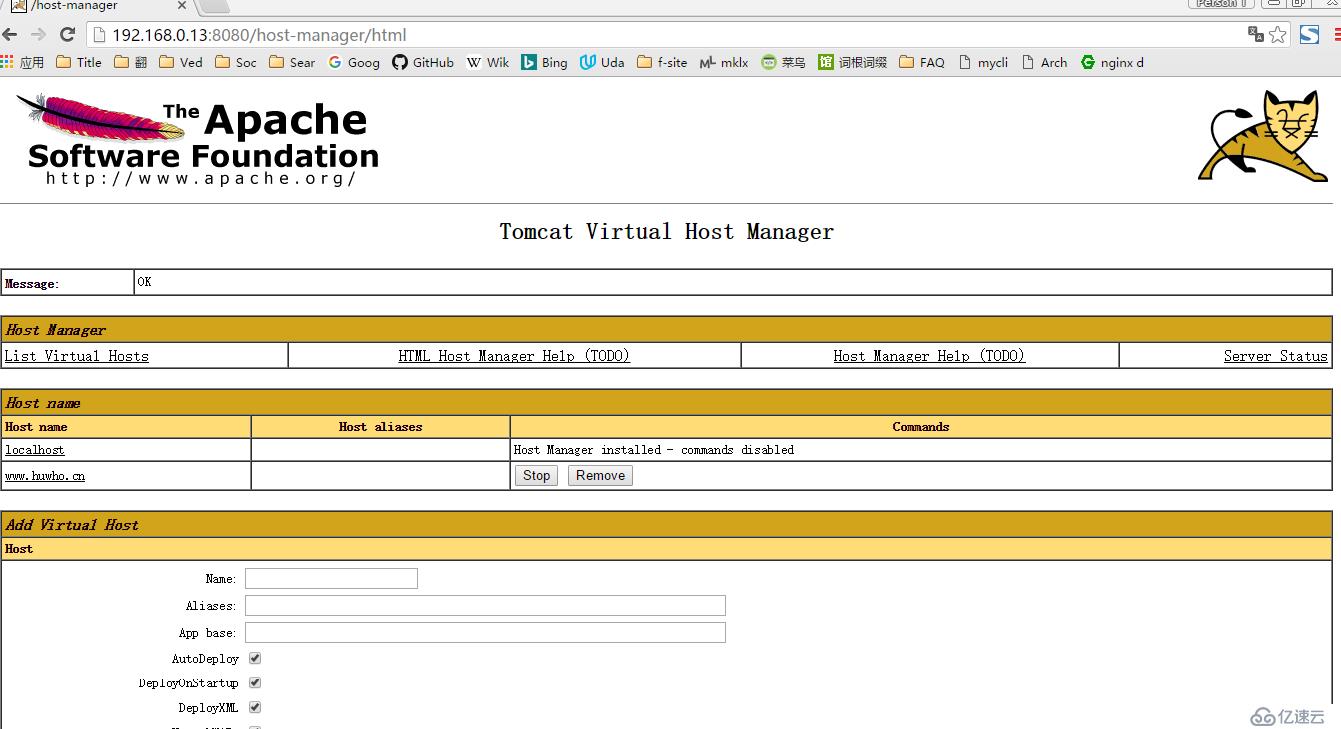Open the www.huwho.cn host link
This screenshot has width=1341, height=729.
[x=45, y=476]
